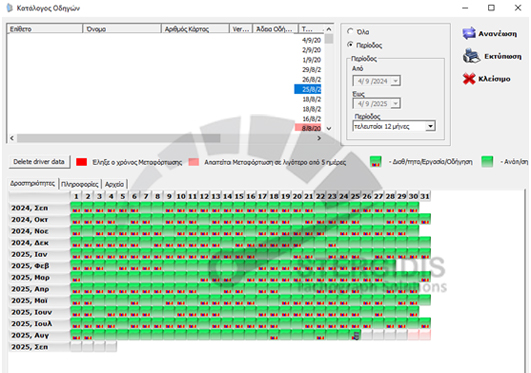This screenshot has height=373, width=531.
Task: Open the Από date dropdown
Action: 395,81
